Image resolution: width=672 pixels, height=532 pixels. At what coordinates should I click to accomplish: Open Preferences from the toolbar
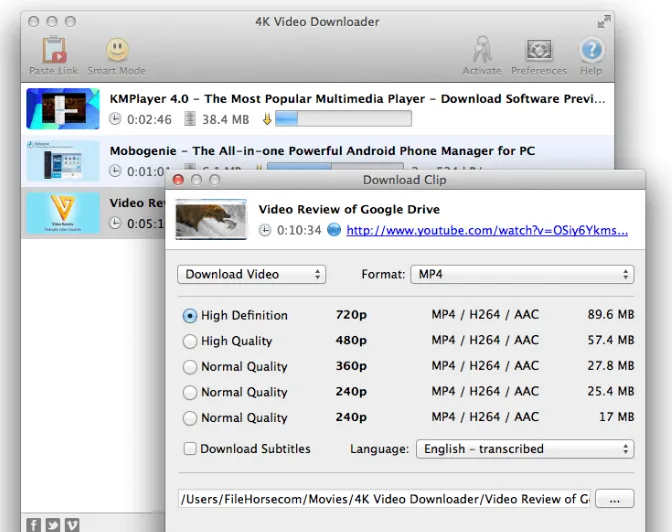click(x=539, y=50)
